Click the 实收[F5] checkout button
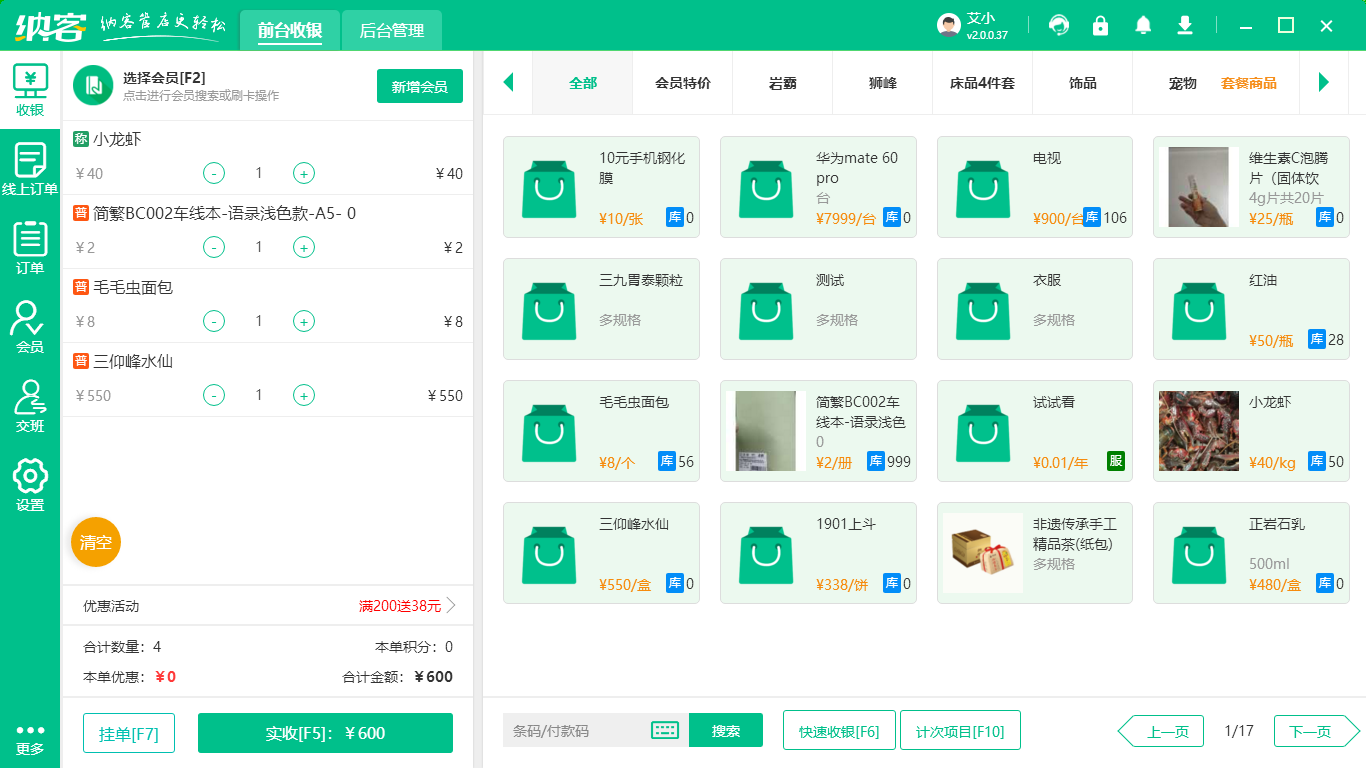Viewport: 1366px width, 768px height. (x=325, y=733)
